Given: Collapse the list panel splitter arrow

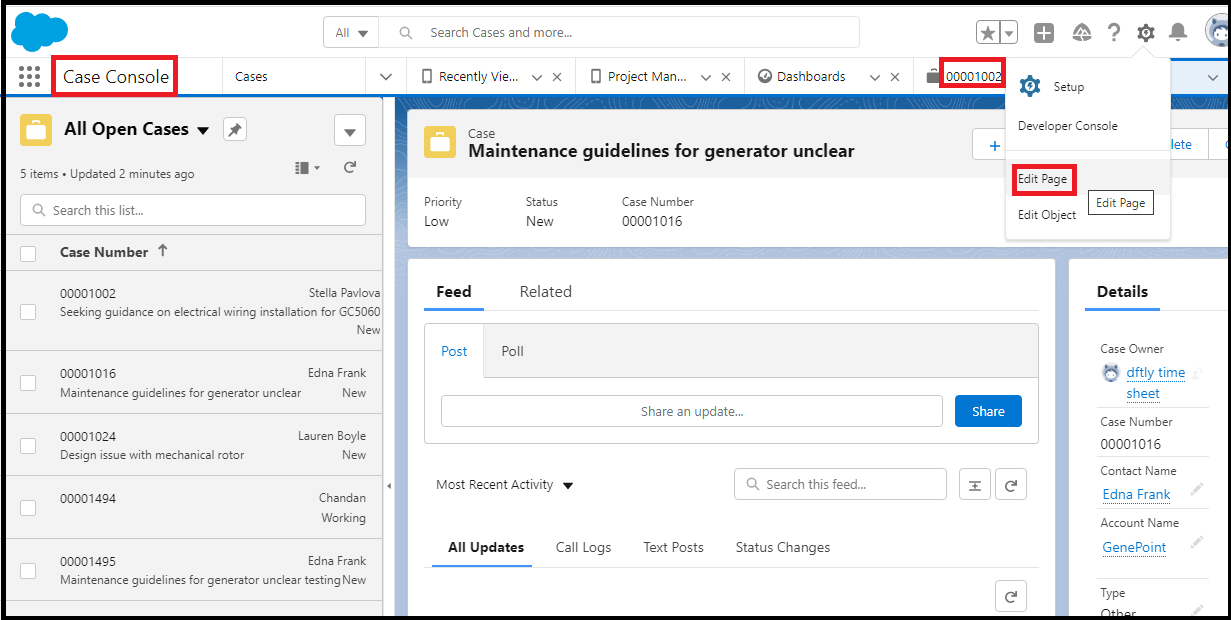Looking at the screenshot, I should pyautogui.click(x=390, y=487).
